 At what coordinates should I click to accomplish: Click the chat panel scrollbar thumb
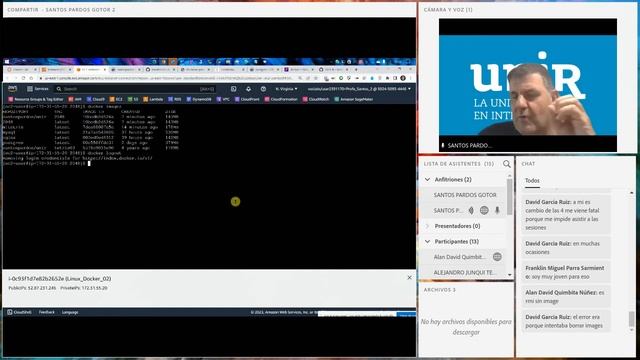[x=631, y=319]
